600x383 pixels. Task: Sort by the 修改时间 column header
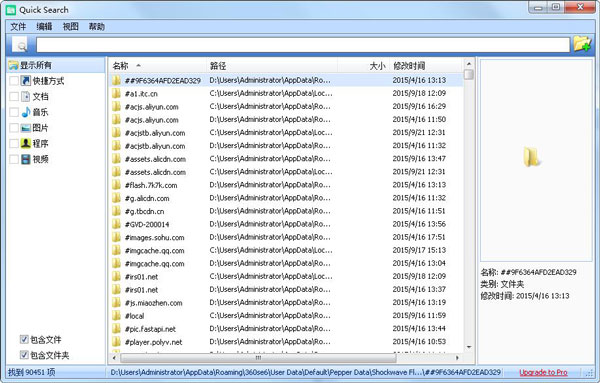(426, 66)
